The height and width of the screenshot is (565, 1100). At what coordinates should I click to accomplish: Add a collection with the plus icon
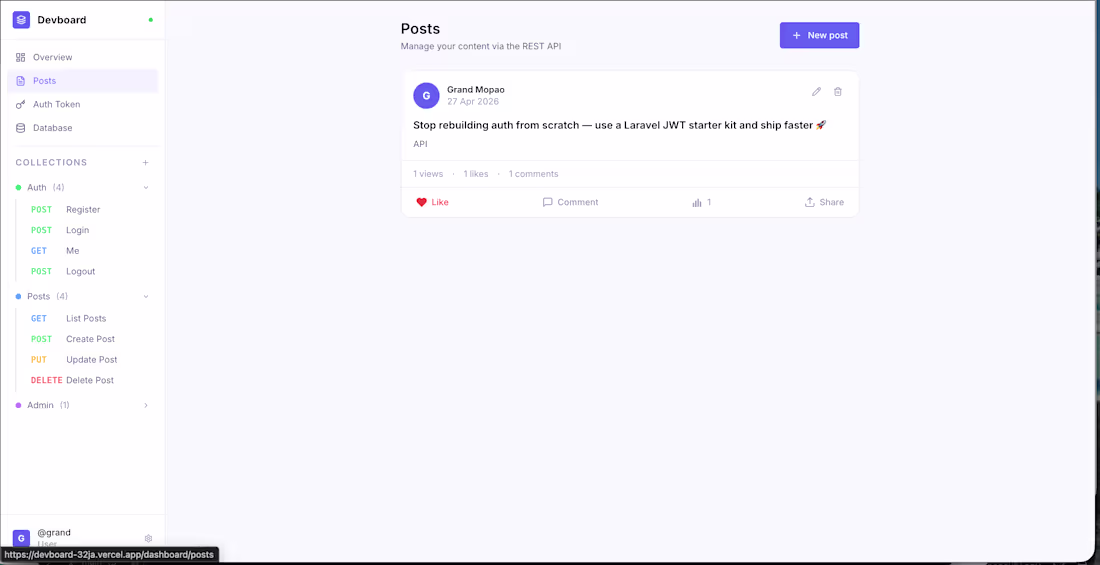[x=146, y=162]
